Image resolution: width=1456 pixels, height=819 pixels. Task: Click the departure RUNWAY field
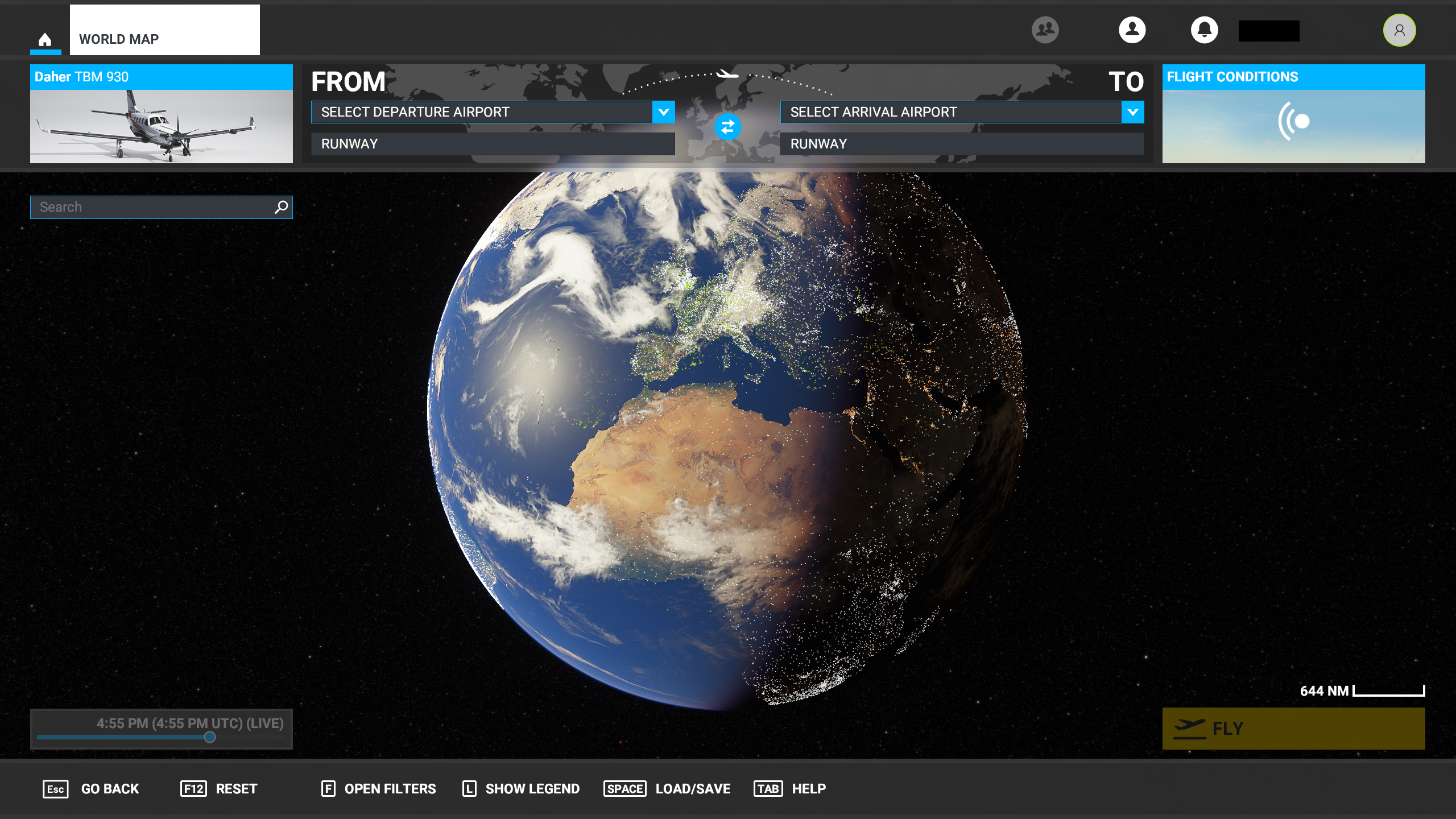click(493, 144)
